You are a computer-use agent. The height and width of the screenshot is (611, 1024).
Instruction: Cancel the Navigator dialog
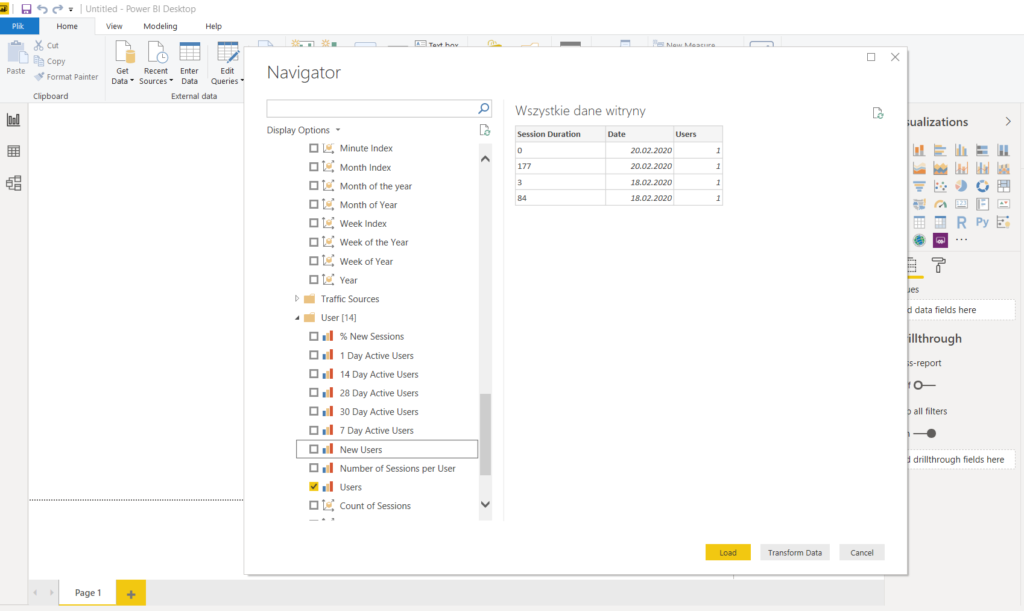click(862, 552)
